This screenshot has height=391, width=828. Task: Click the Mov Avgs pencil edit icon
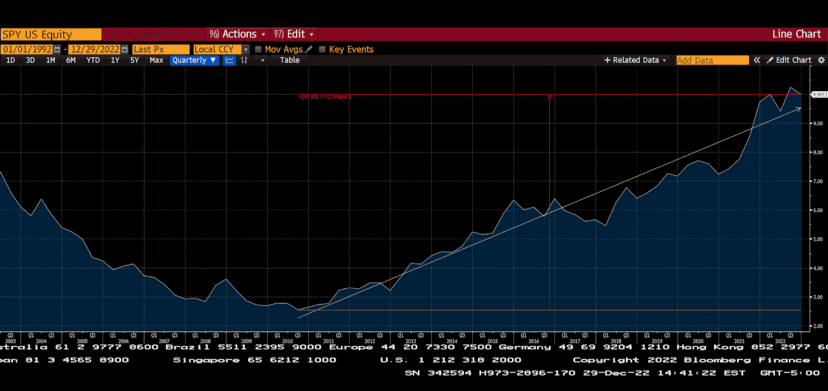[x=308, y=49]
